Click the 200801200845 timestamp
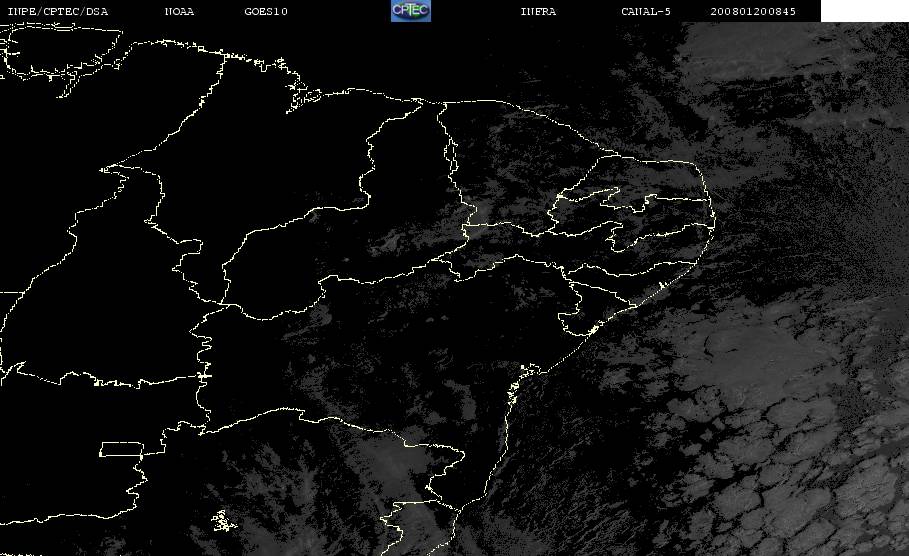909x556 pixels. click(x=753, y=12)
